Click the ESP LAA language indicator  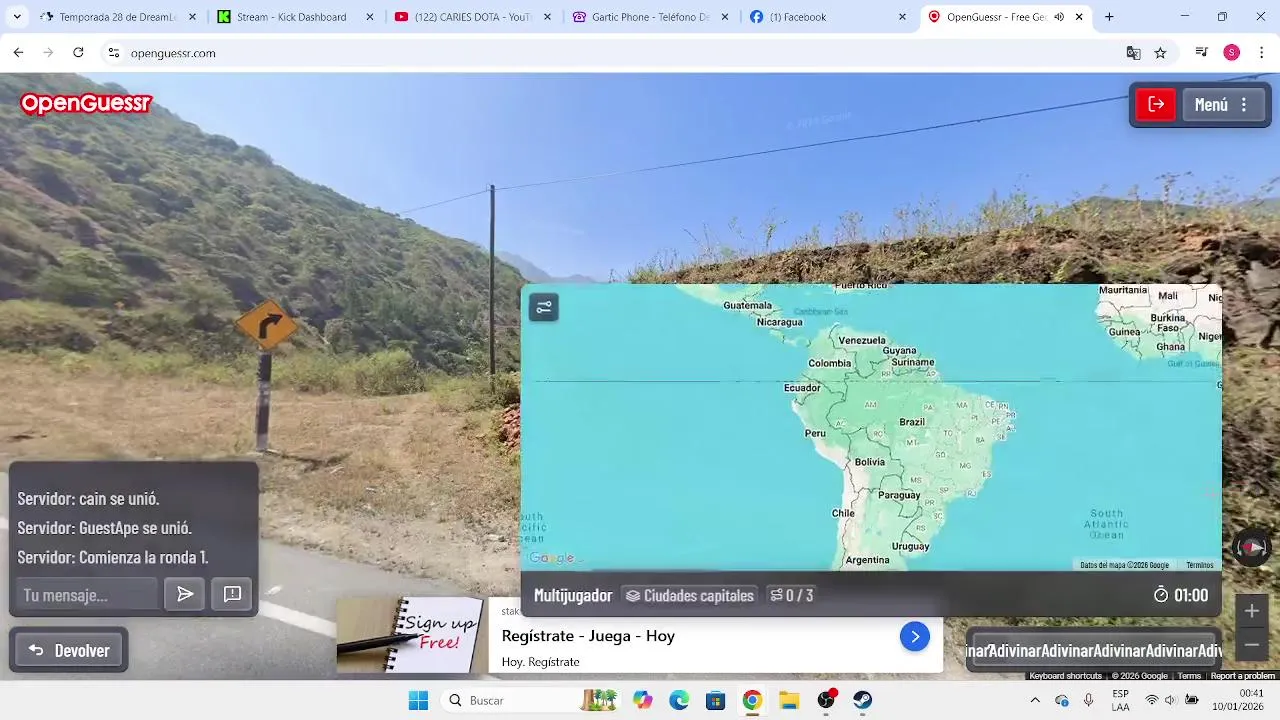[x=1121, y=700]
